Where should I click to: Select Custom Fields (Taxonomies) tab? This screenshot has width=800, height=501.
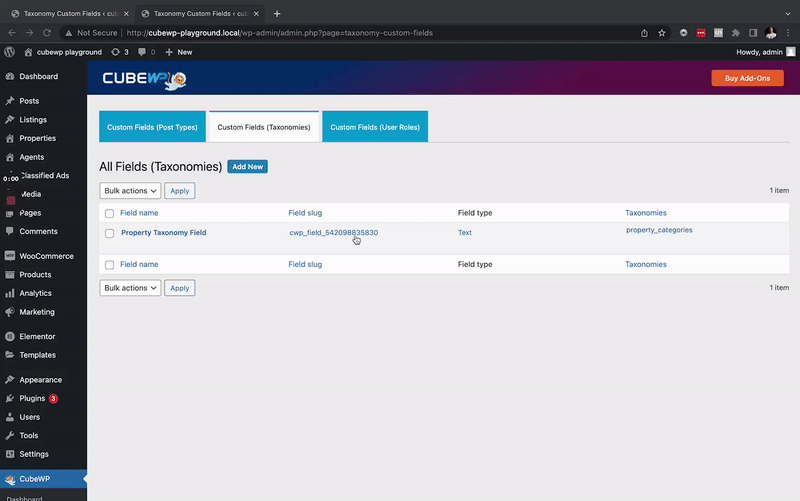[264, 127]
